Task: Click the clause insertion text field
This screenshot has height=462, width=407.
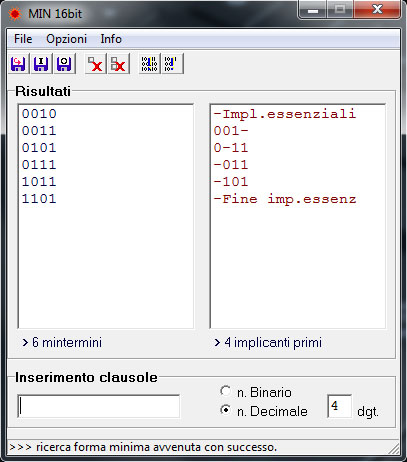Action: [99, 406]
